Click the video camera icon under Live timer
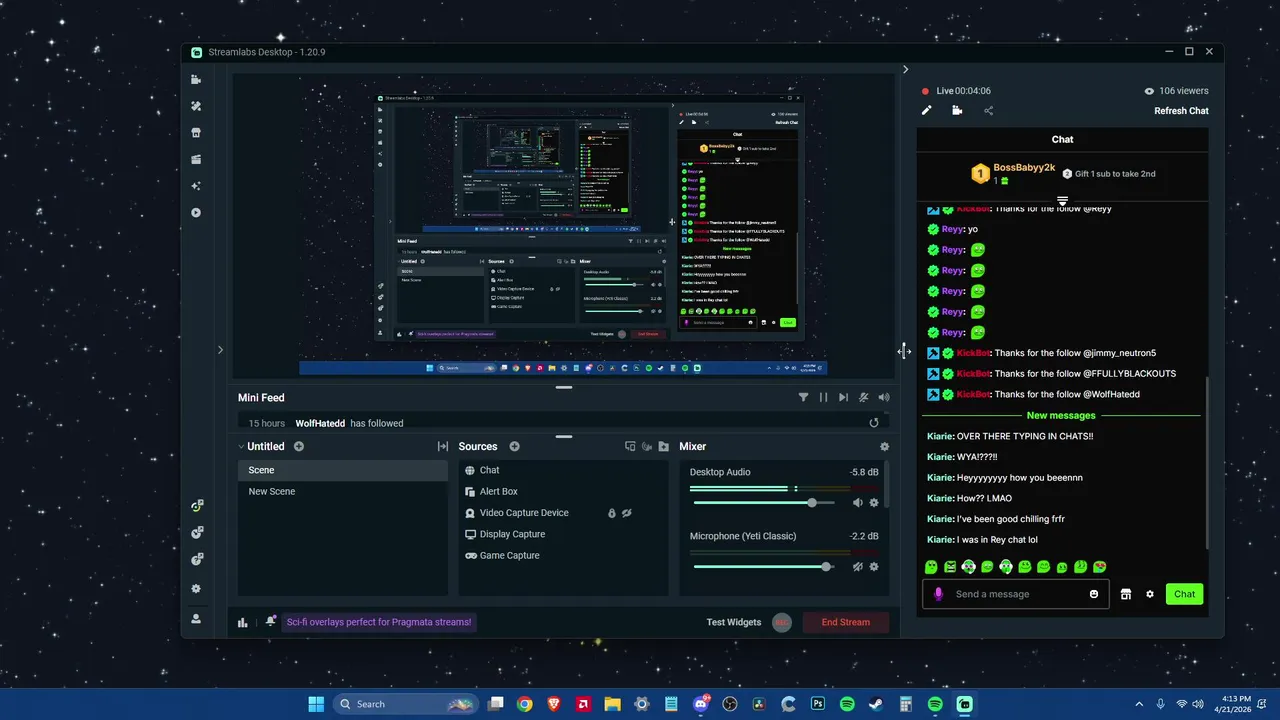This screenshot has width=1280, height=720. [x=957, y=111]
